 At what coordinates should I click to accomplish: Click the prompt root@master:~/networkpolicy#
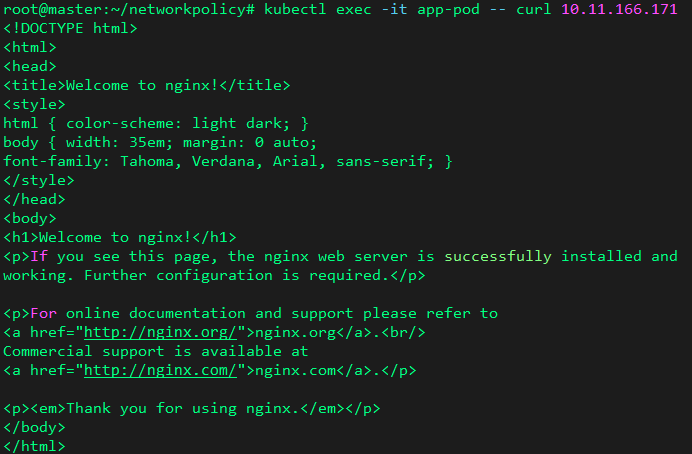coord(128,9)
